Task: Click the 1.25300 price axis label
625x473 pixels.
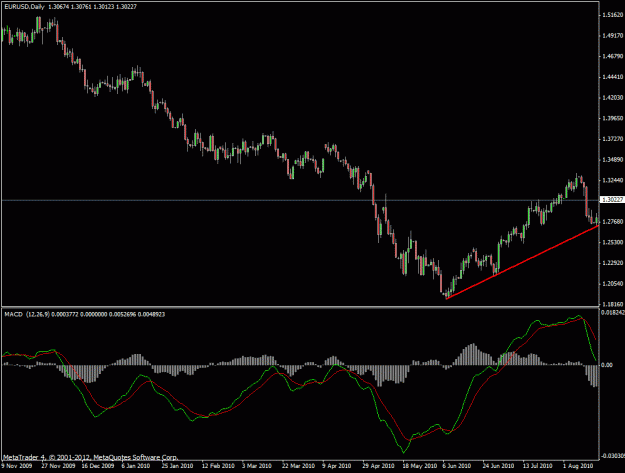Action: (x=613, y=242)
